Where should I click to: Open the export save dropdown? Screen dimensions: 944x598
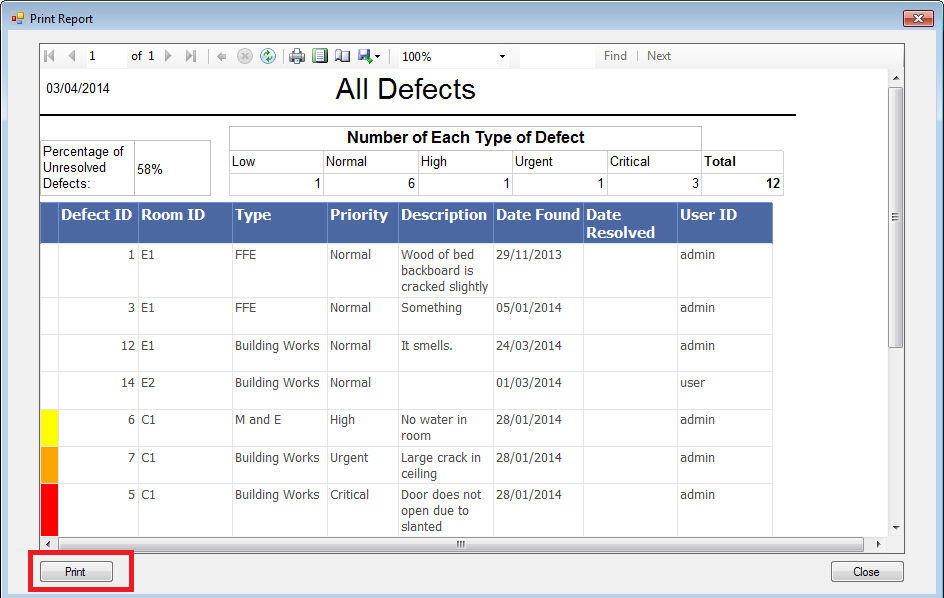(x=369, y=57)
